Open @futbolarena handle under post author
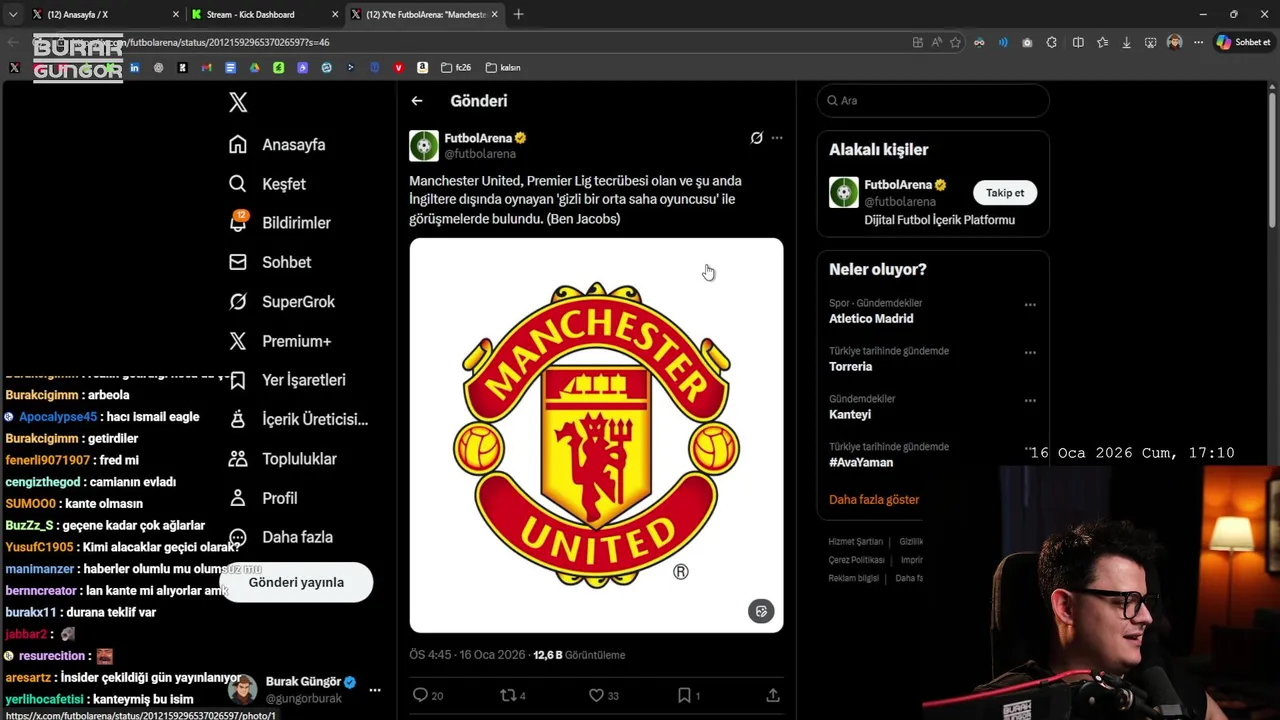The image size is (1280, 720). tap(480, 154)
